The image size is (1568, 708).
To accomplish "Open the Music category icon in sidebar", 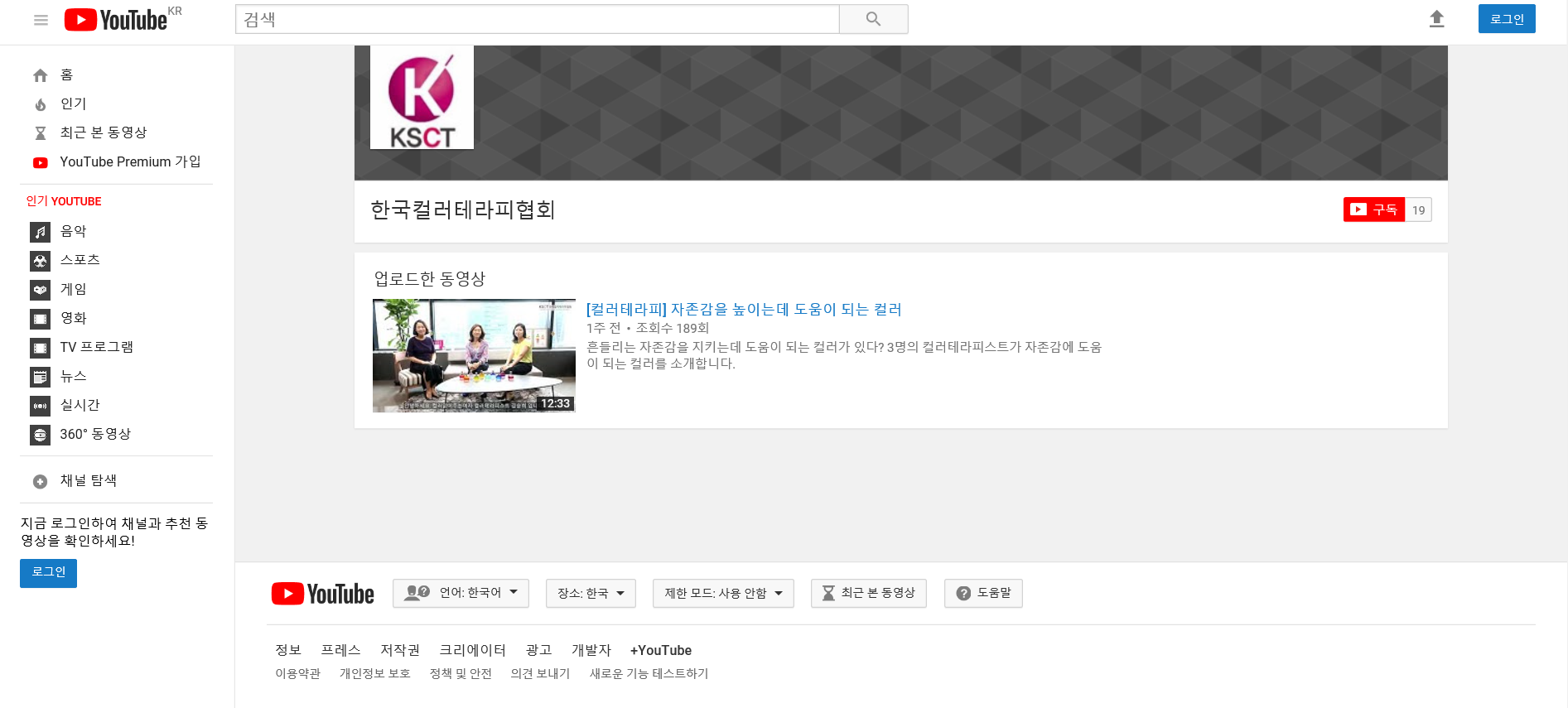I will coord(40,232).
